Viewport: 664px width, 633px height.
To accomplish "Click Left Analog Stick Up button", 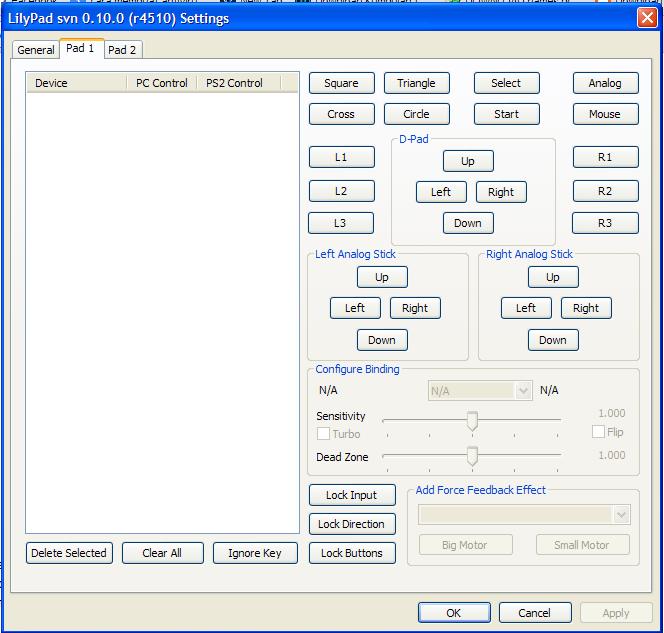I will pos(382,277).
